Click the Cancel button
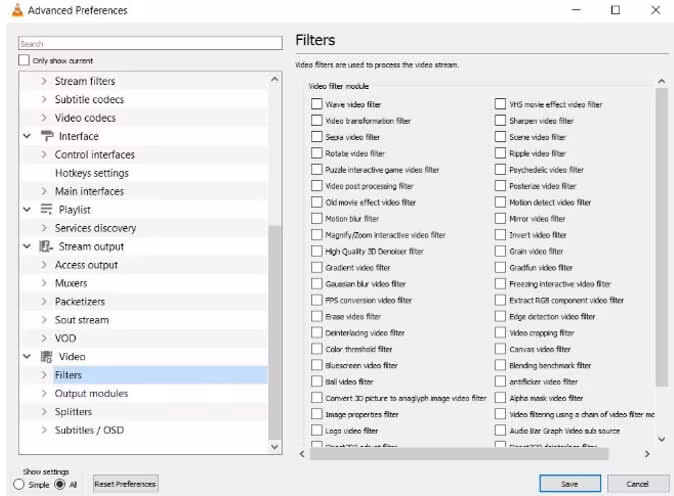674x496 pixels. [x=637, y=484]
